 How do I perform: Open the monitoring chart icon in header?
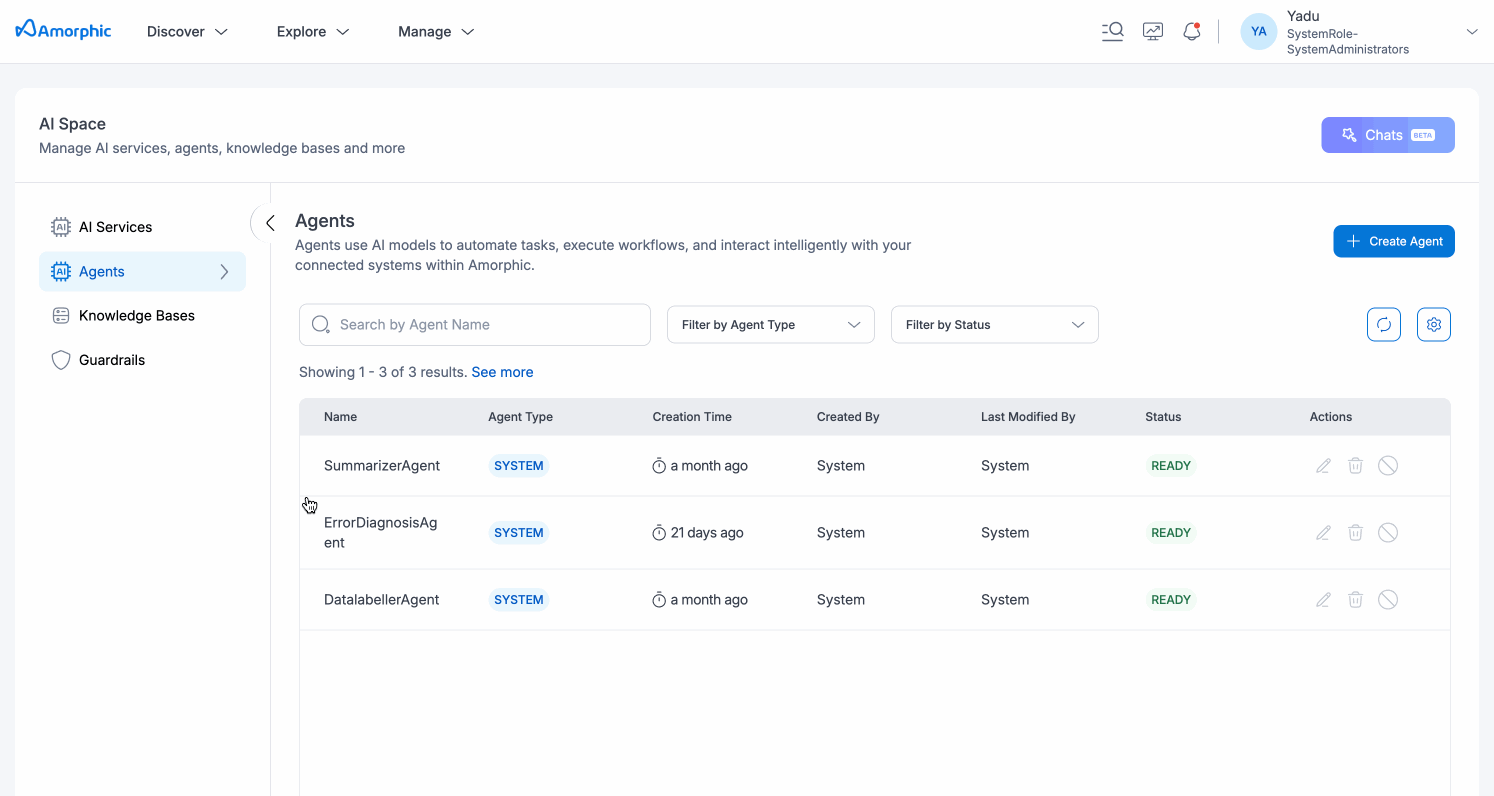pos(1153,32)
